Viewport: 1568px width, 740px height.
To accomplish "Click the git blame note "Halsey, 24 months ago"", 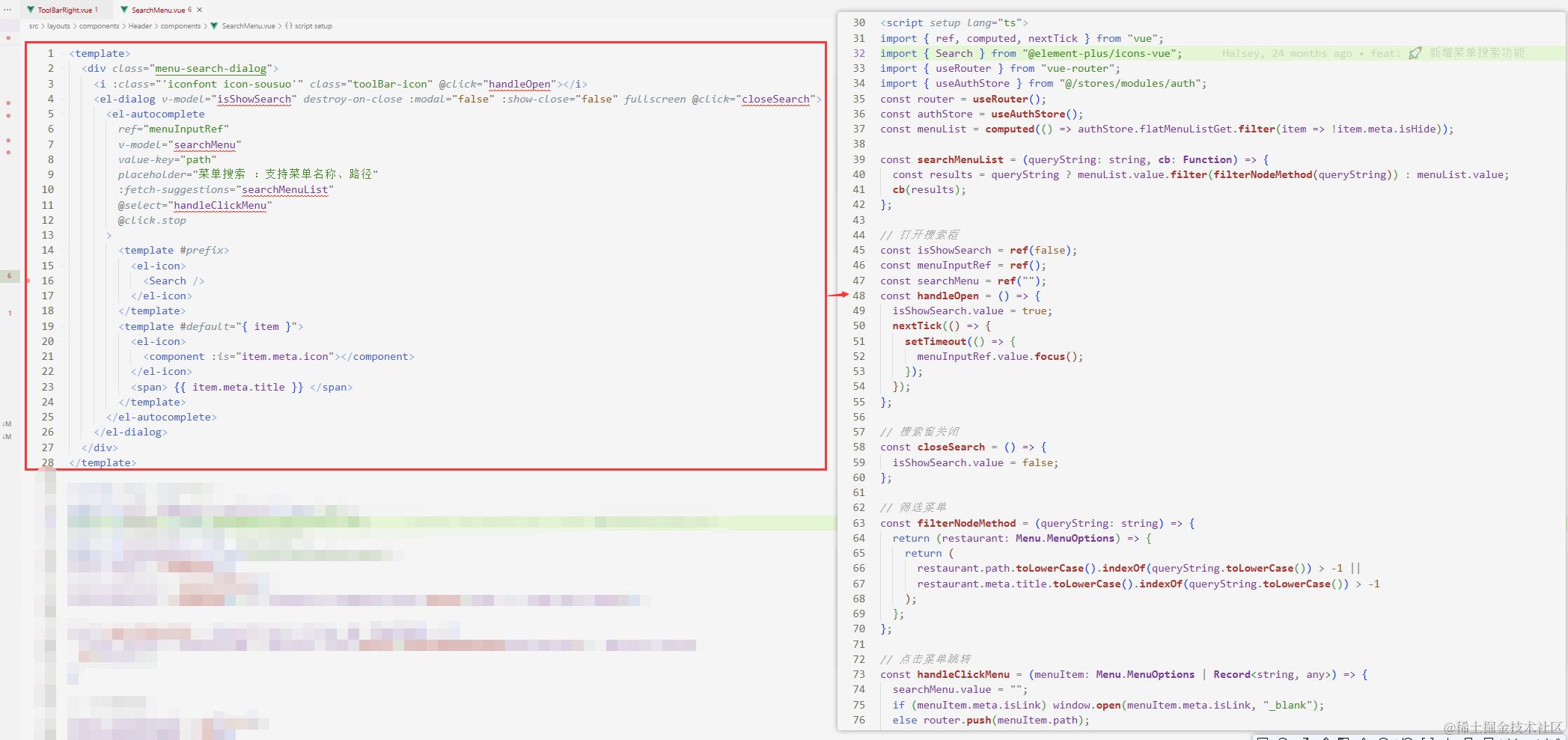I will point(1287,53).
